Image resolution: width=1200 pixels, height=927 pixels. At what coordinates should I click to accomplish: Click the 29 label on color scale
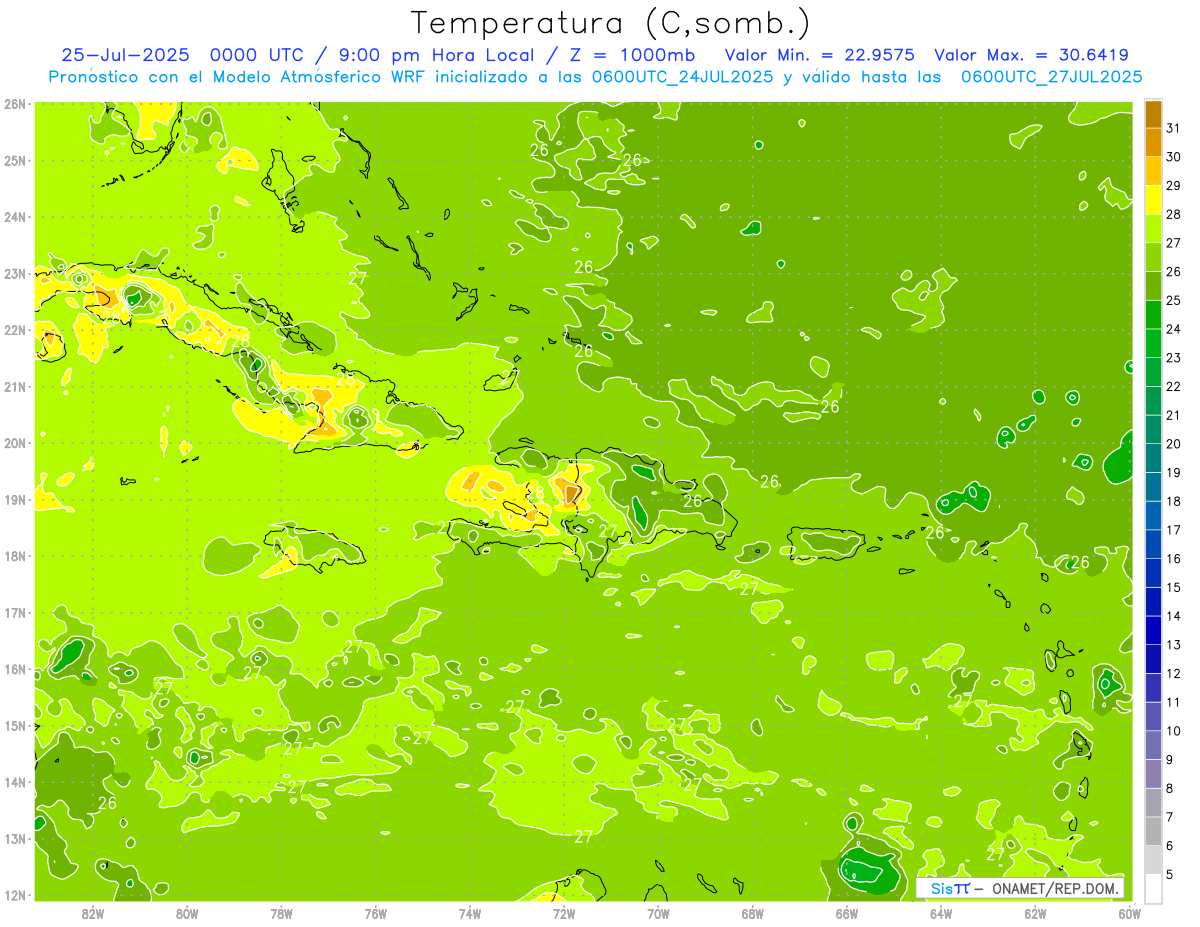point(1174,185)
